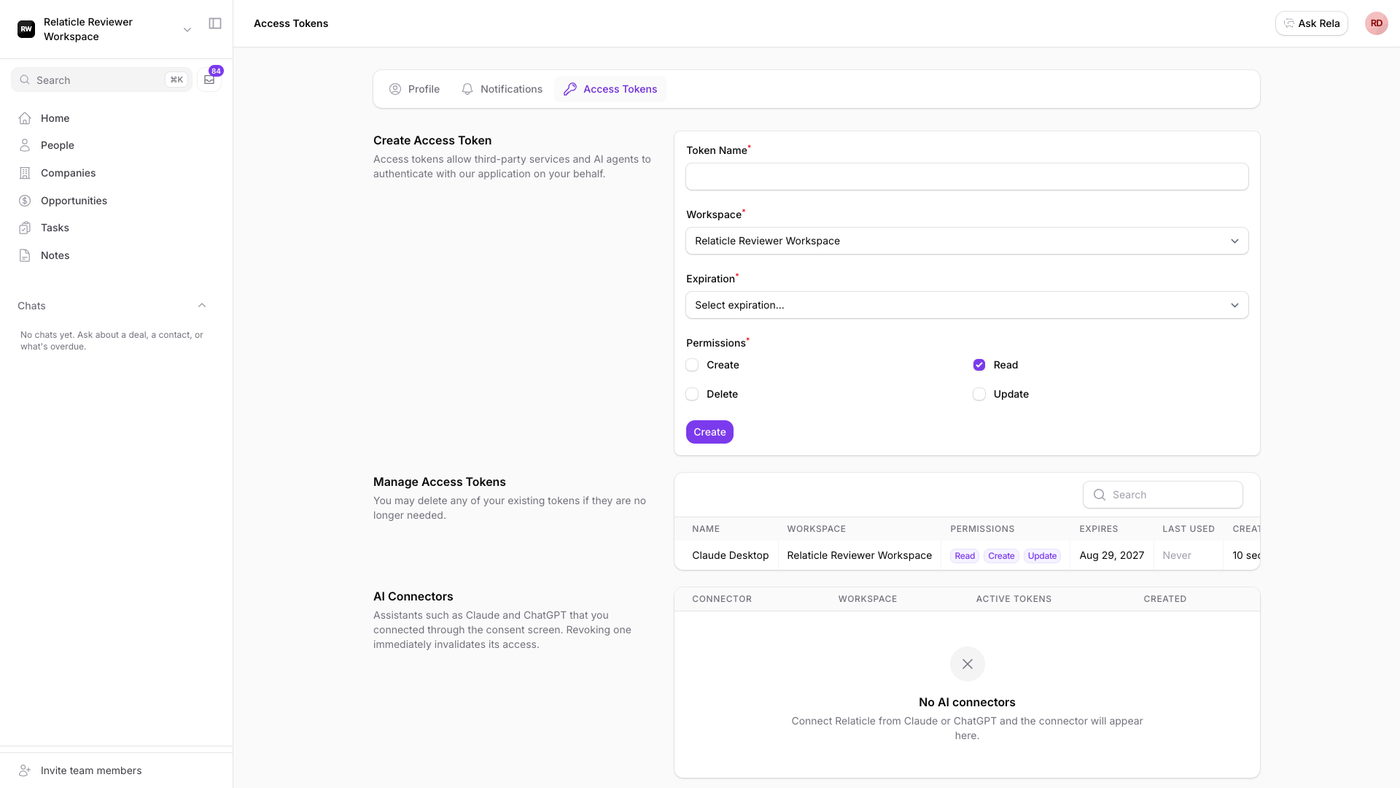Click the X icon above No AI connectors
1400x788 pixels.
(967, 664)
